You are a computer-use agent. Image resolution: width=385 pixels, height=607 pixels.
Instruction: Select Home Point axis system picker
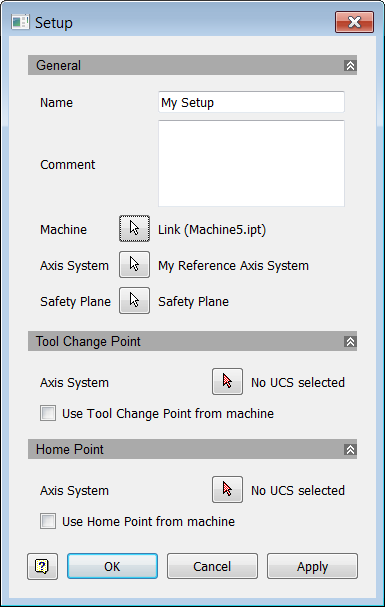(228, 490)
